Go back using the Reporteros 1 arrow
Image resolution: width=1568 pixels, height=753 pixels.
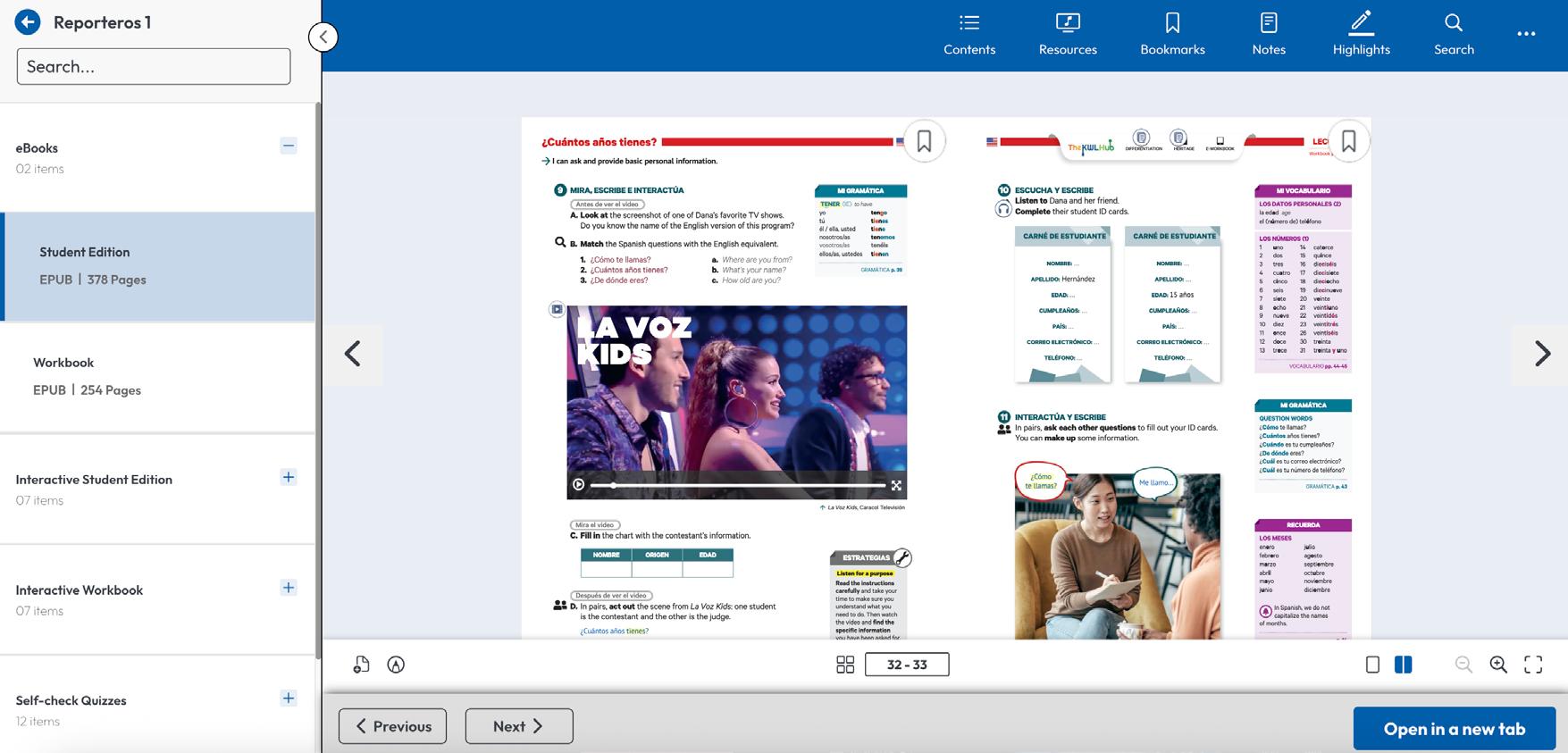click(x=28, y=22)
